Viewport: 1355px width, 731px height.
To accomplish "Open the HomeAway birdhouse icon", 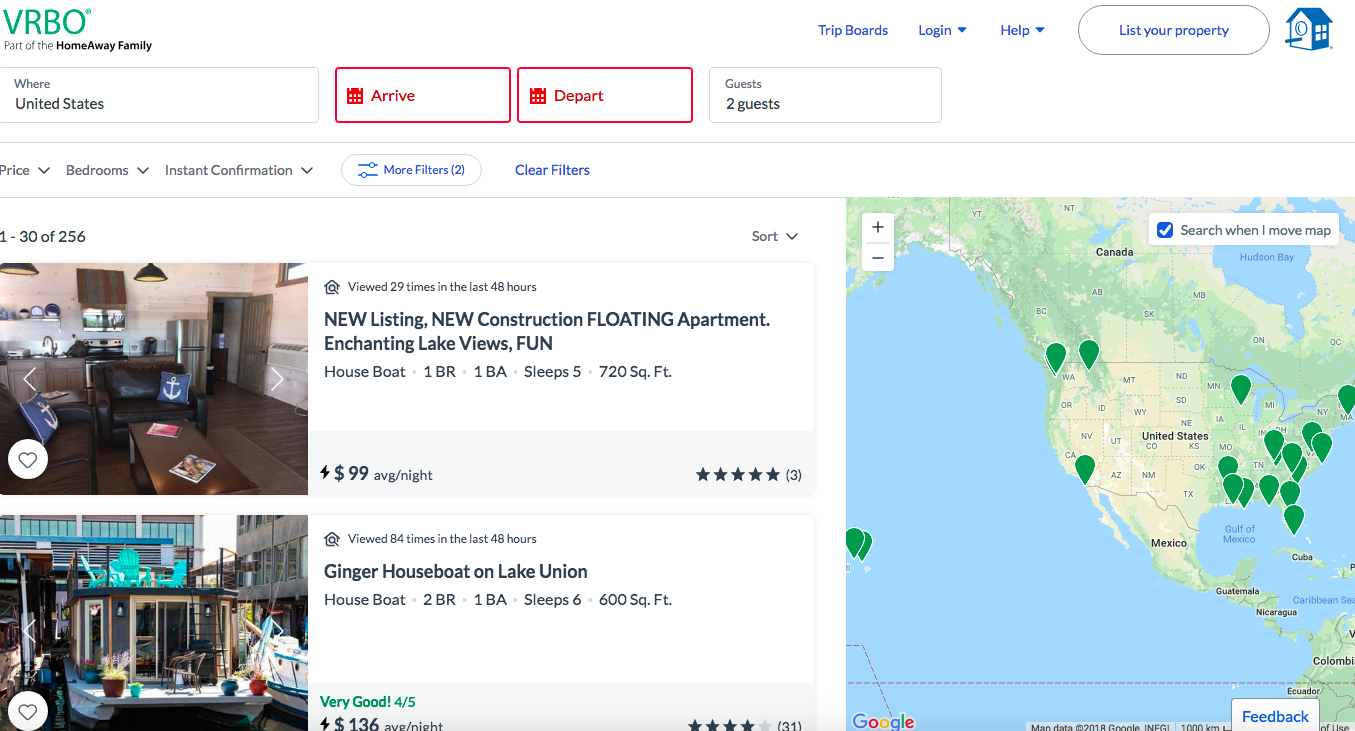I will pyautogui.click(x=1309, y=30).
